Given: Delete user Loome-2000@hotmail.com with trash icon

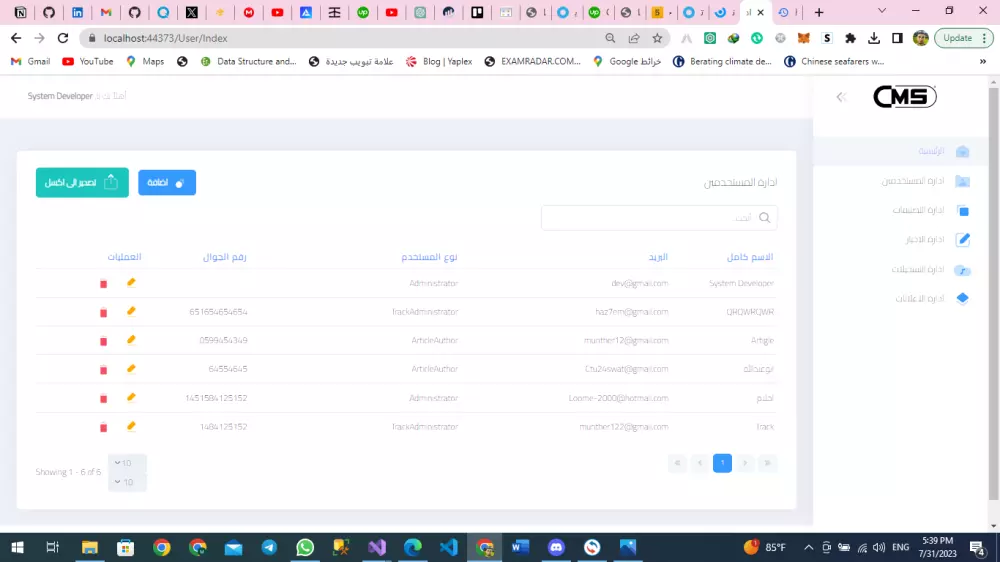Looking at the screenshot, I should 103,399.
